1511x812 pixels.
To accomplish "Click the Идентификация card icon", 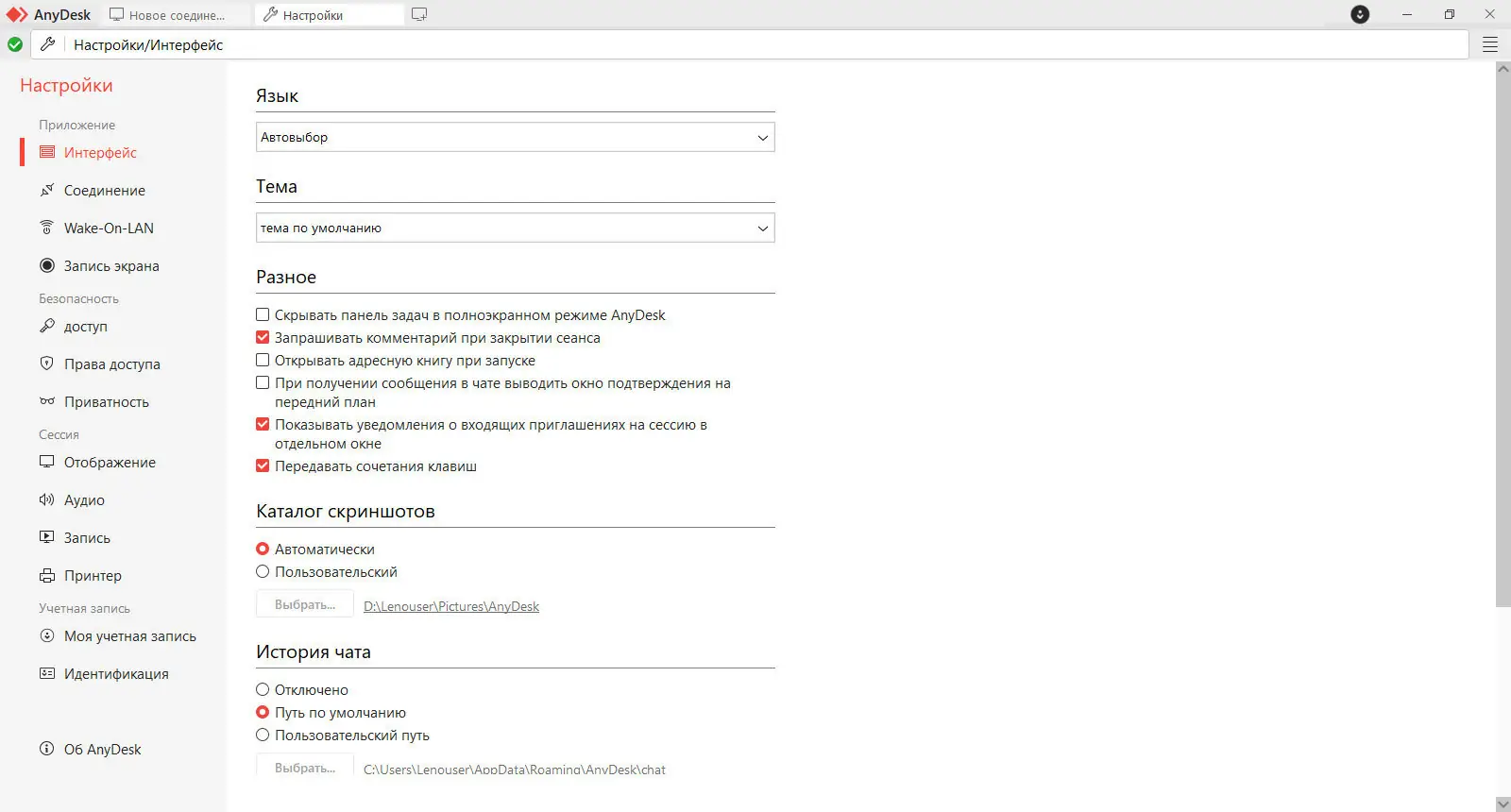I will point(47,673).
